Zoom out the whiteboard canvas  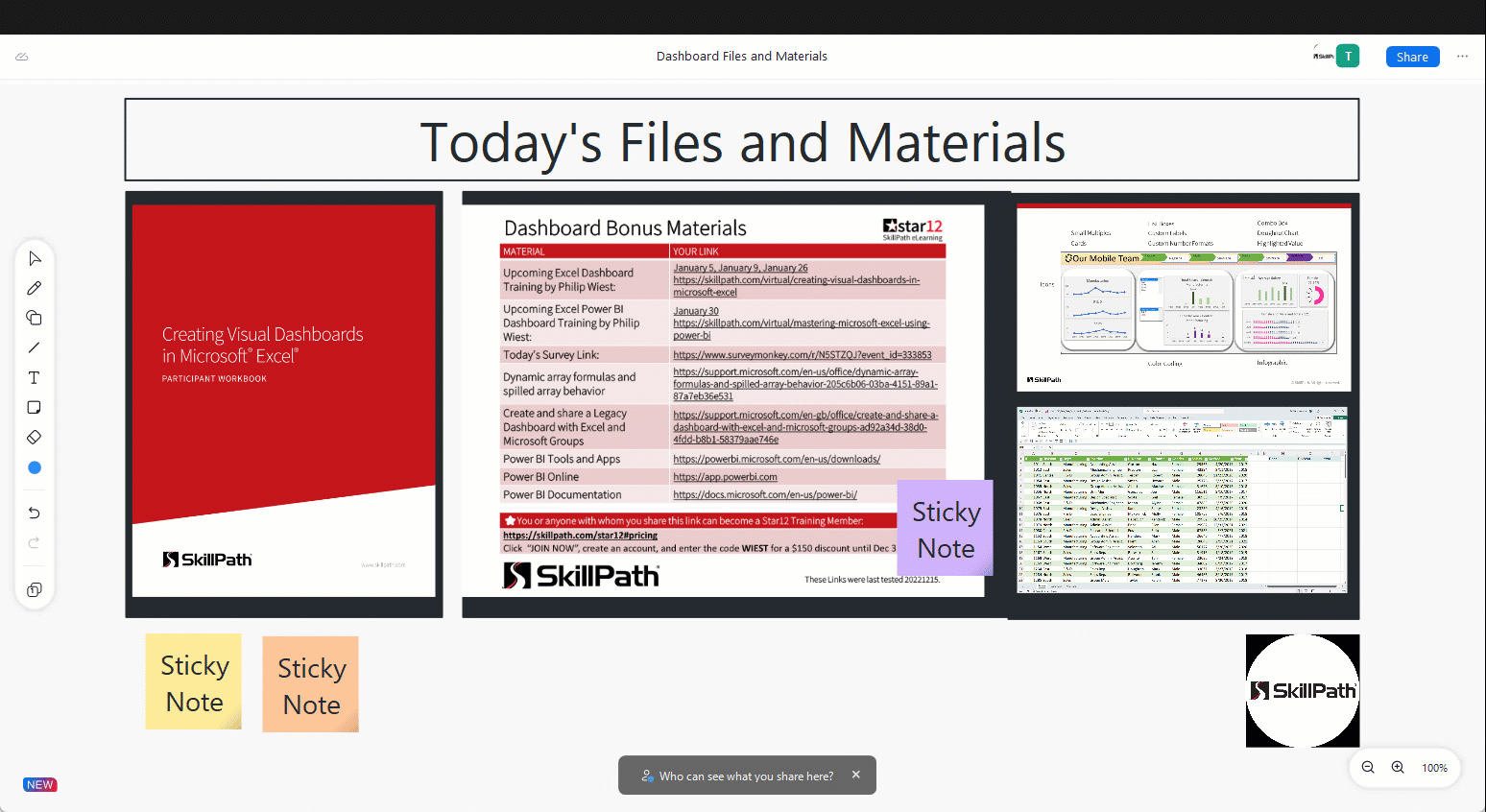coord(1368,767)
